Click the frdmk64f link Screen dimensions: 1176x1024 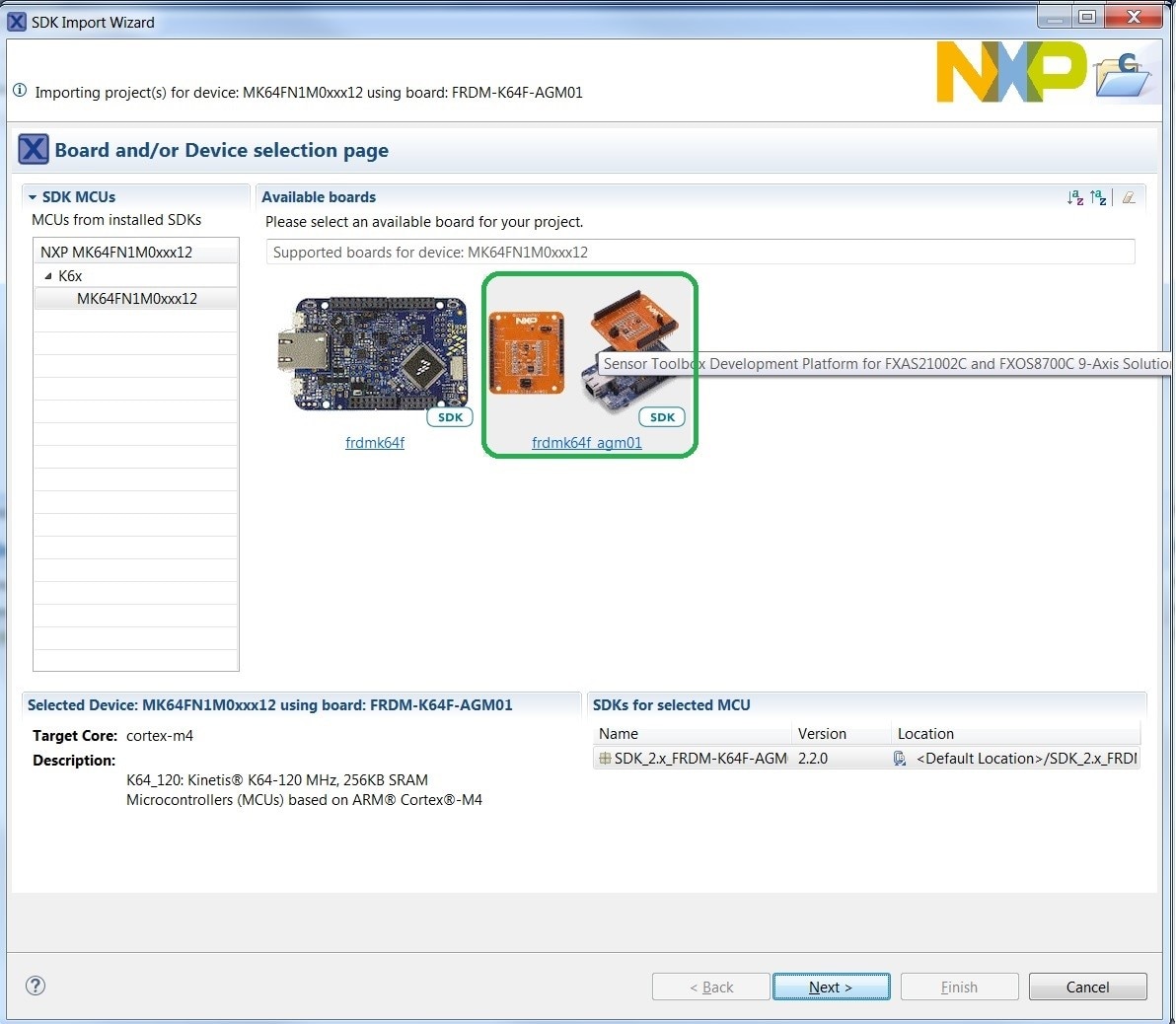pyautogui.click(x=375, y=443)
